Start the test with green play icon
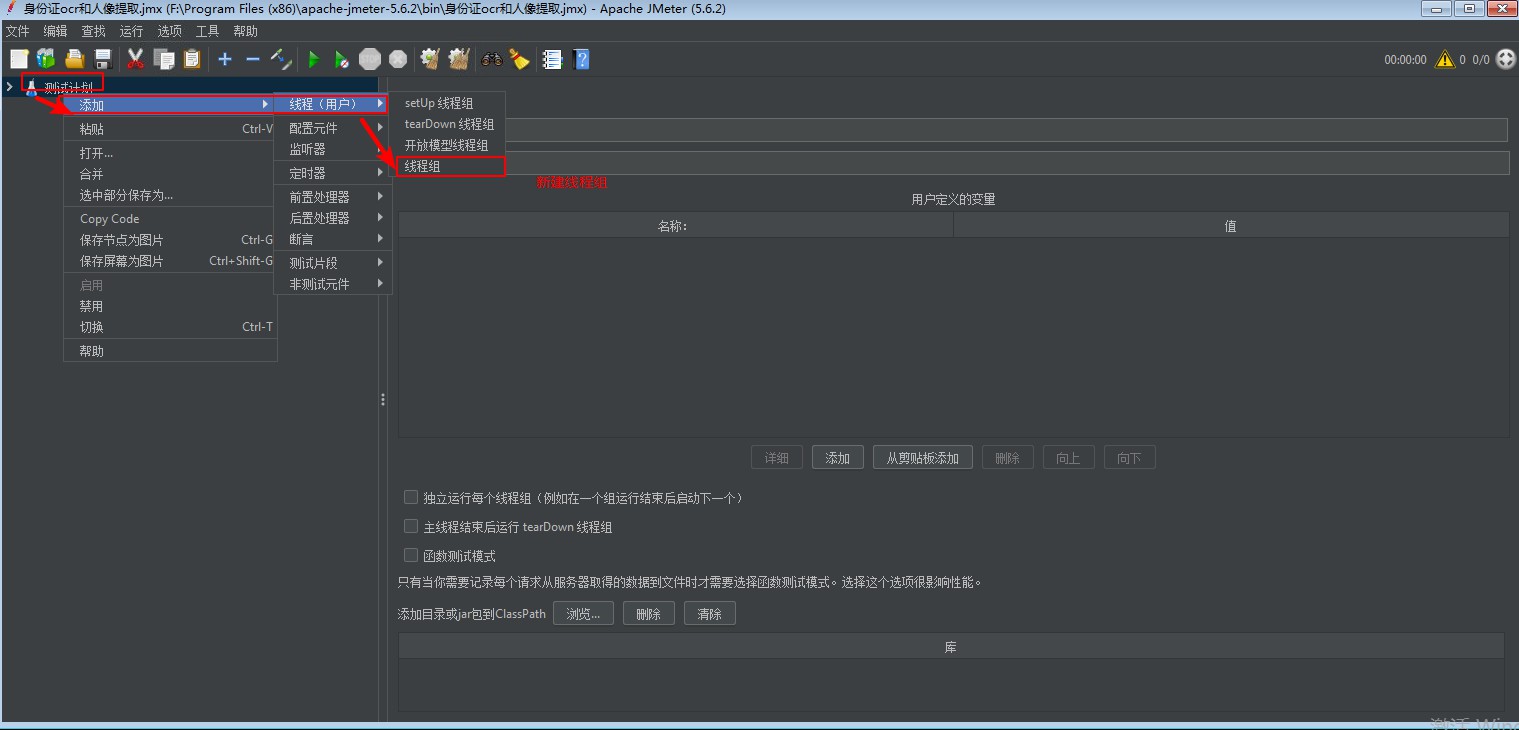 click(x=314, y=59)
